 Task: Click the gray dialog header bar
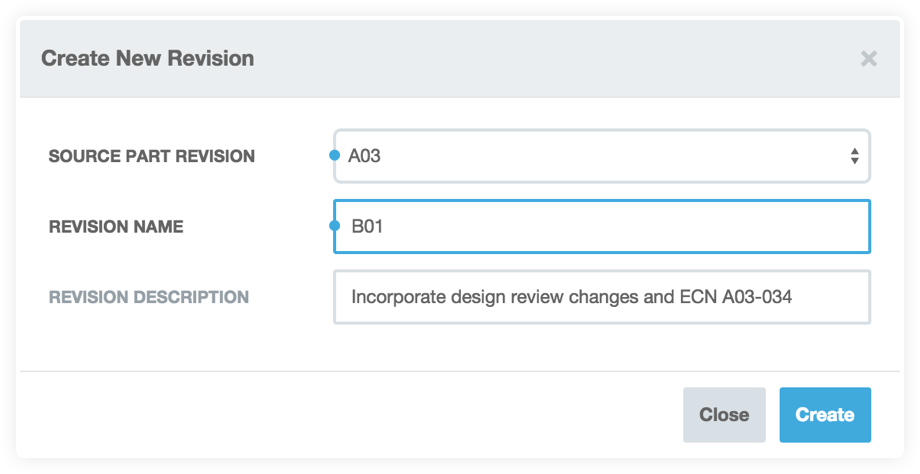pyautogui.click(x=460, y=59)
